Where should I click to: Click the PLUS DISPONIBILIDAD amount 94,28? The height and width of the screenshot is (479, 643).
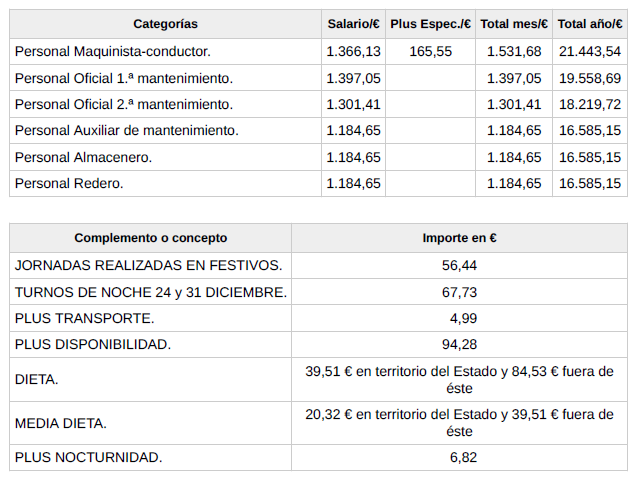[459, 344]
